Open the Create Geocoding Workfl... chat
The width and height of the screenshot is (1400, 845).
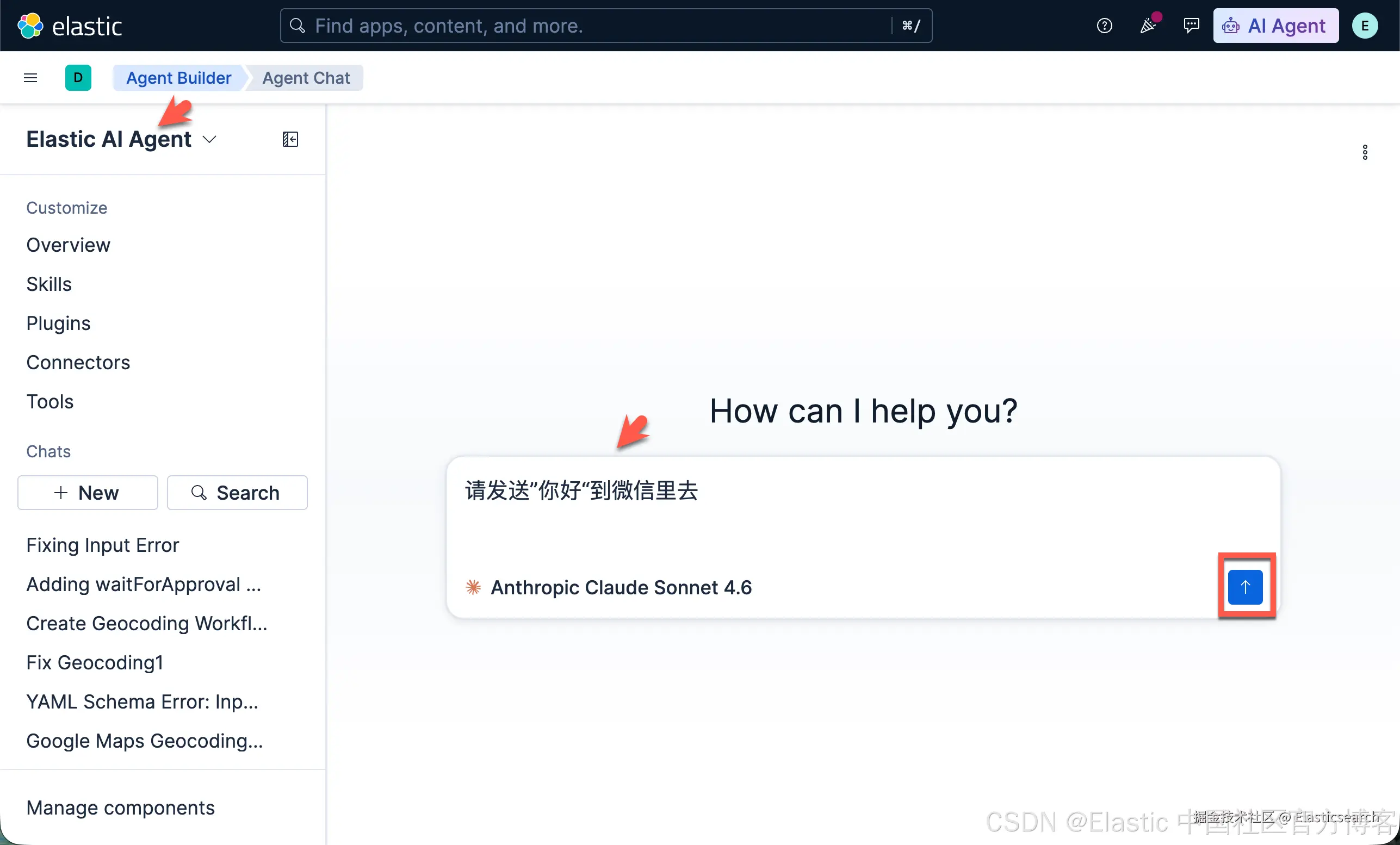147,624
